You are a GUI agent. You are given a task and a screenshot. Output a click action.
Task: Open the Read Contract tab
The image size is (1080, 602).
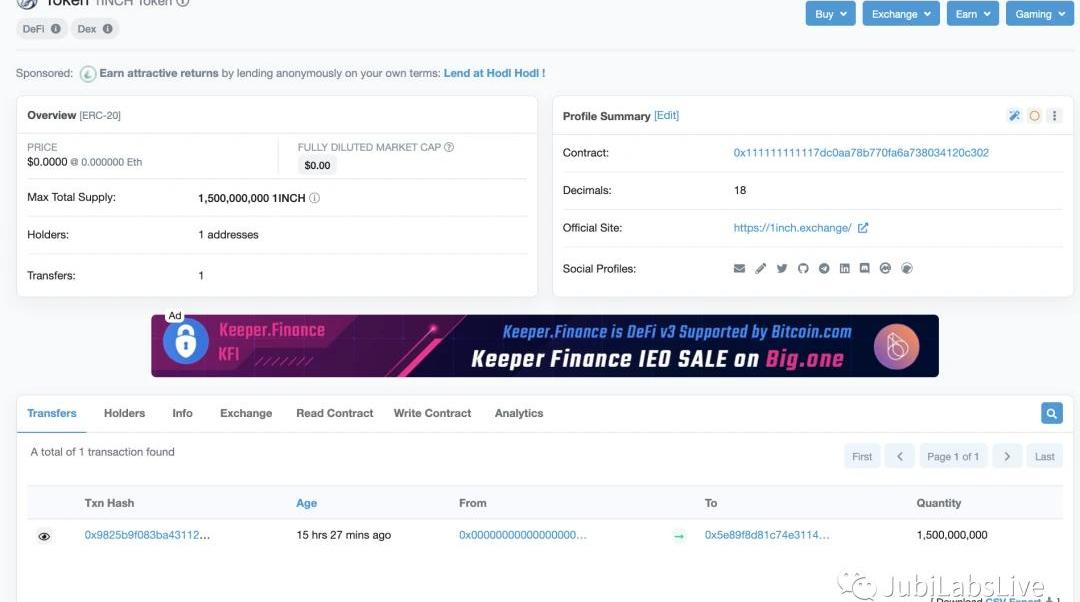click(334, 413)
